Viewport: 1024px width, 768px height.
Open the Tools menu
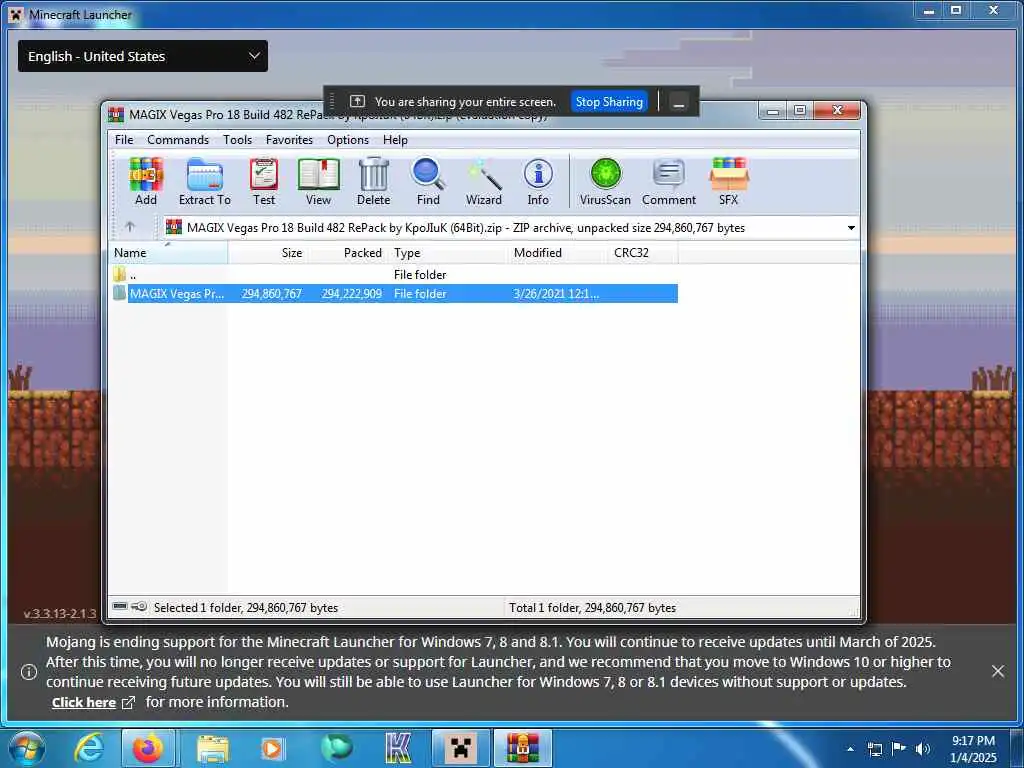(x=237, y=140)
